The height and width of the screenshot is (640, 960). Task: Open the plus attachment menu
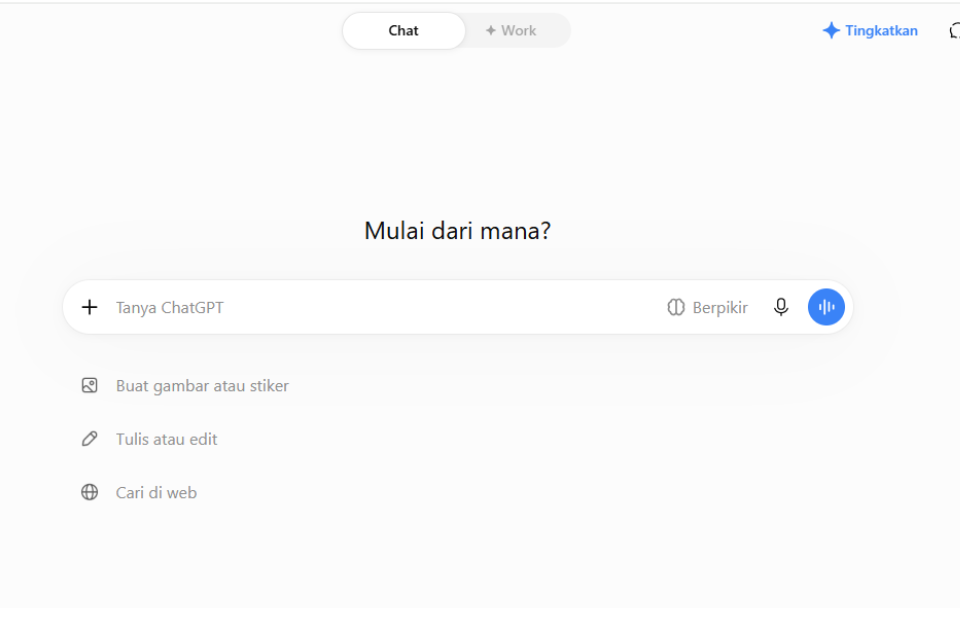(89, 307)
